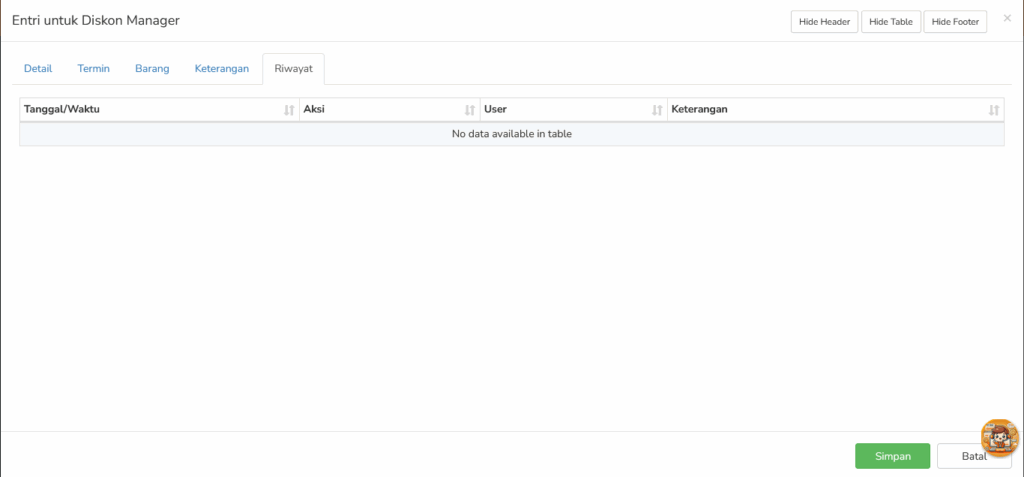
Task: Save the entry with Simpan
Action: pyautogui.click(x=892, y=456)
